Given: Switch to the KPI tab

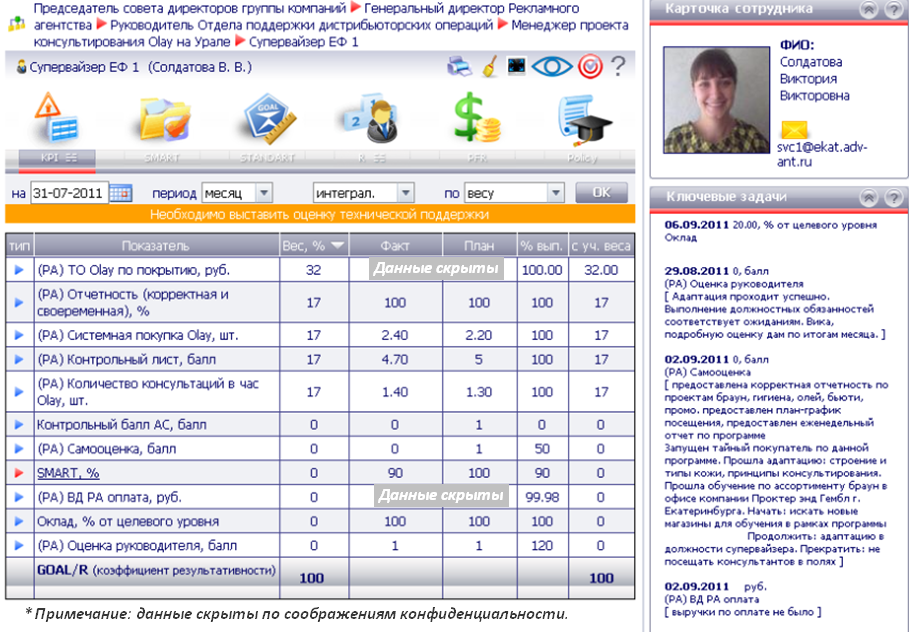Looking at the screenshot, I should 57,158.
